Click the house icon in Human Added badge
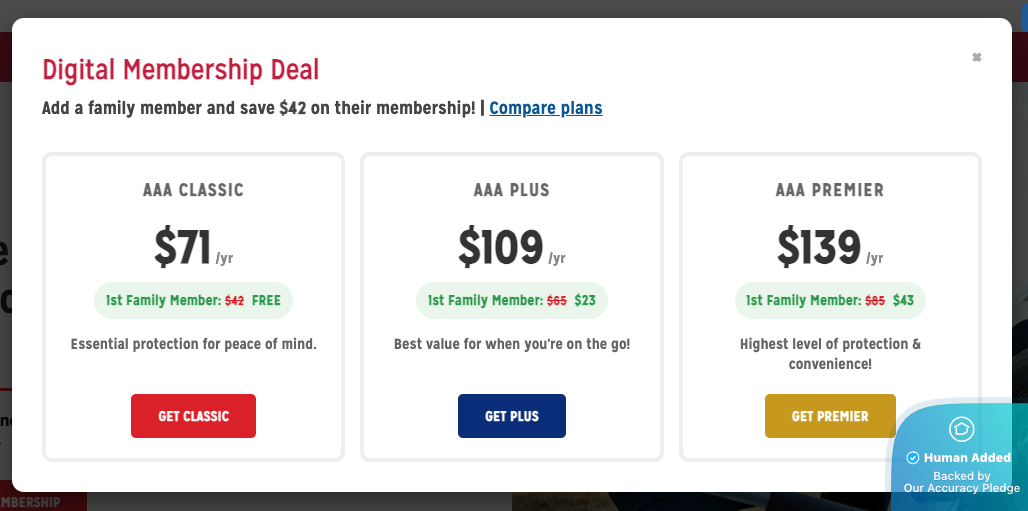Image resolution: width=1028 pixels, height=511 pixels. pyautogui.click(x=961, y=430)
